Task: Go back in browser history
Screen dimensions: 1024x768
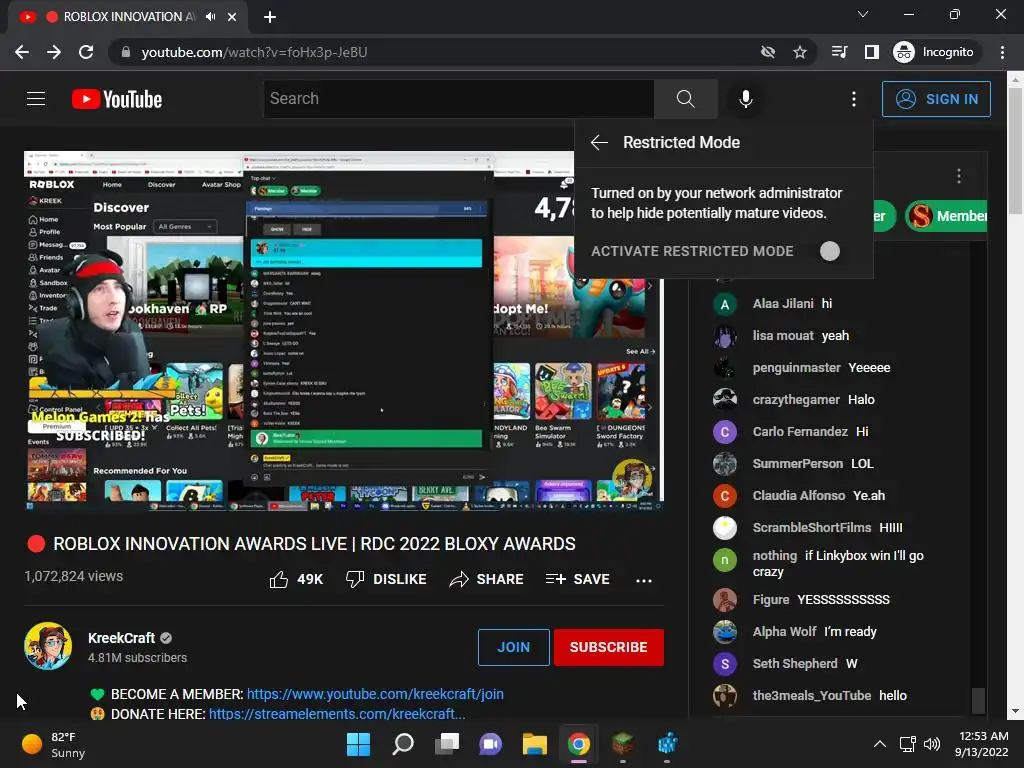Action: (22, 52)
